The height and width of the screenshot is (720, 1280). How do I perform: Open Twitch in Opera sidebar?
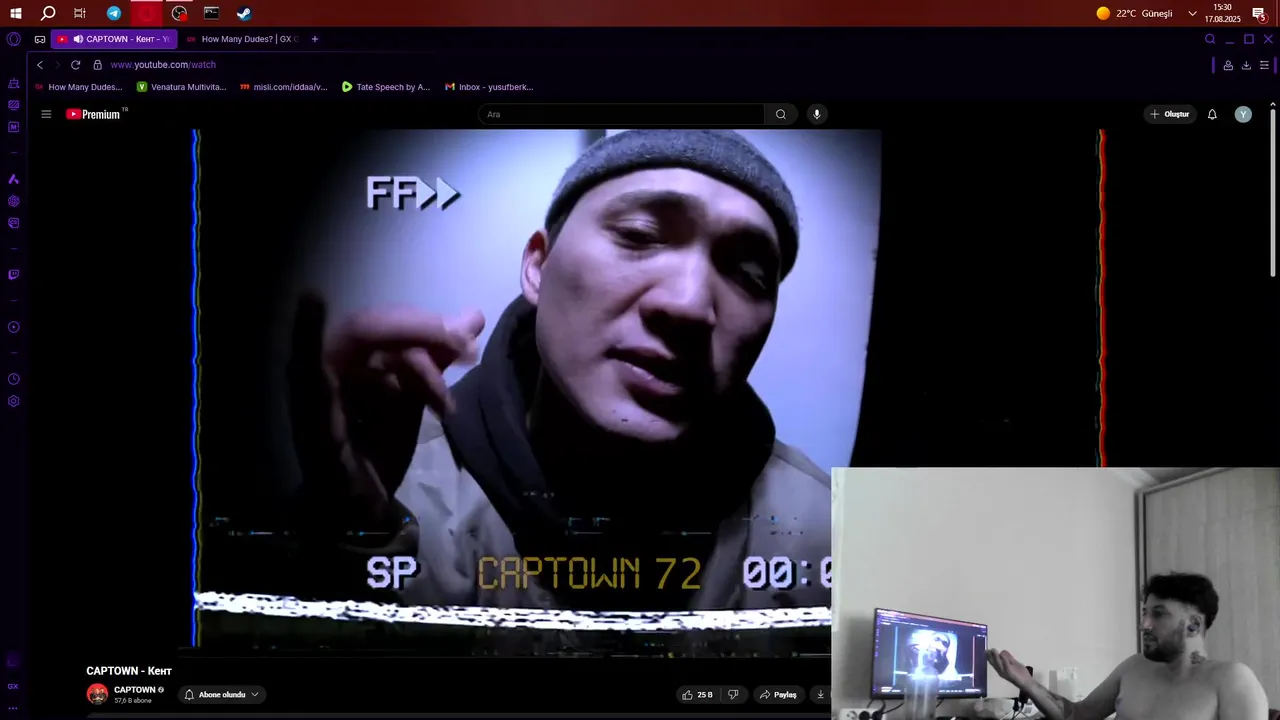click(x=13, y=275)
